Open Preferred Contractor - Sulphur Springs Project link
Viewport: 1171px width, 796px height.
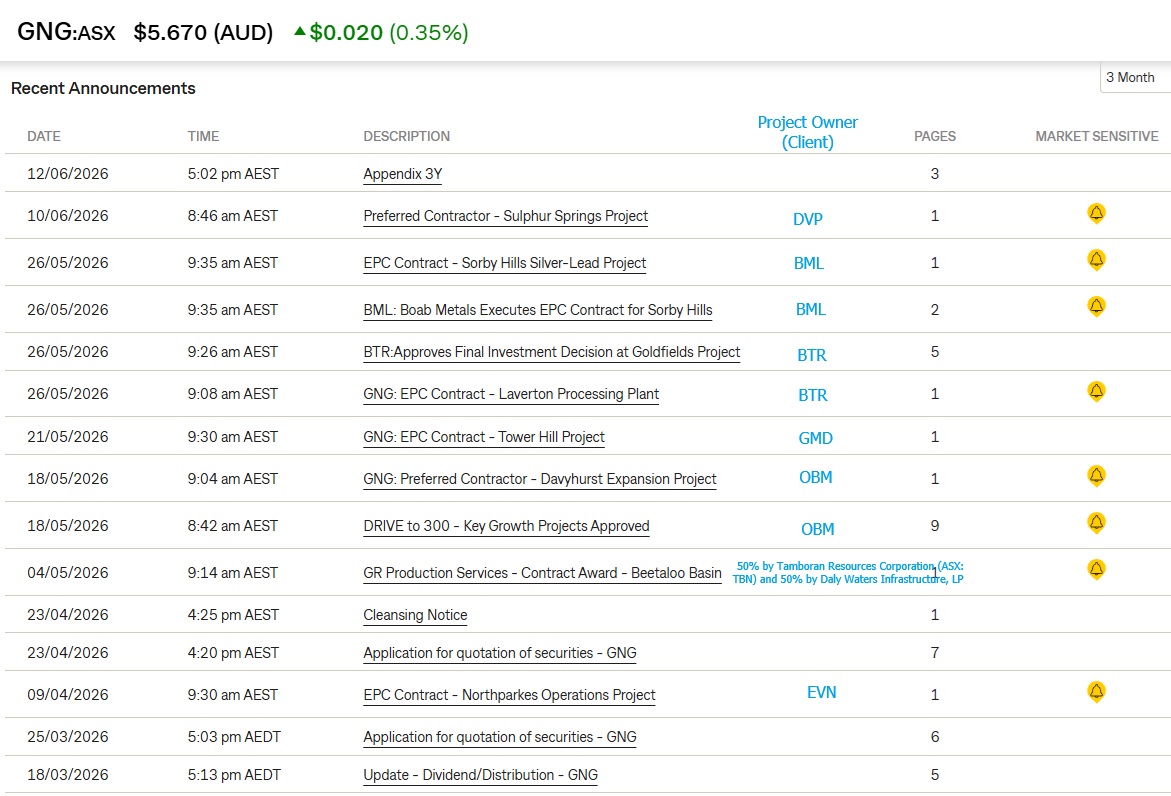tap(506, 216)
